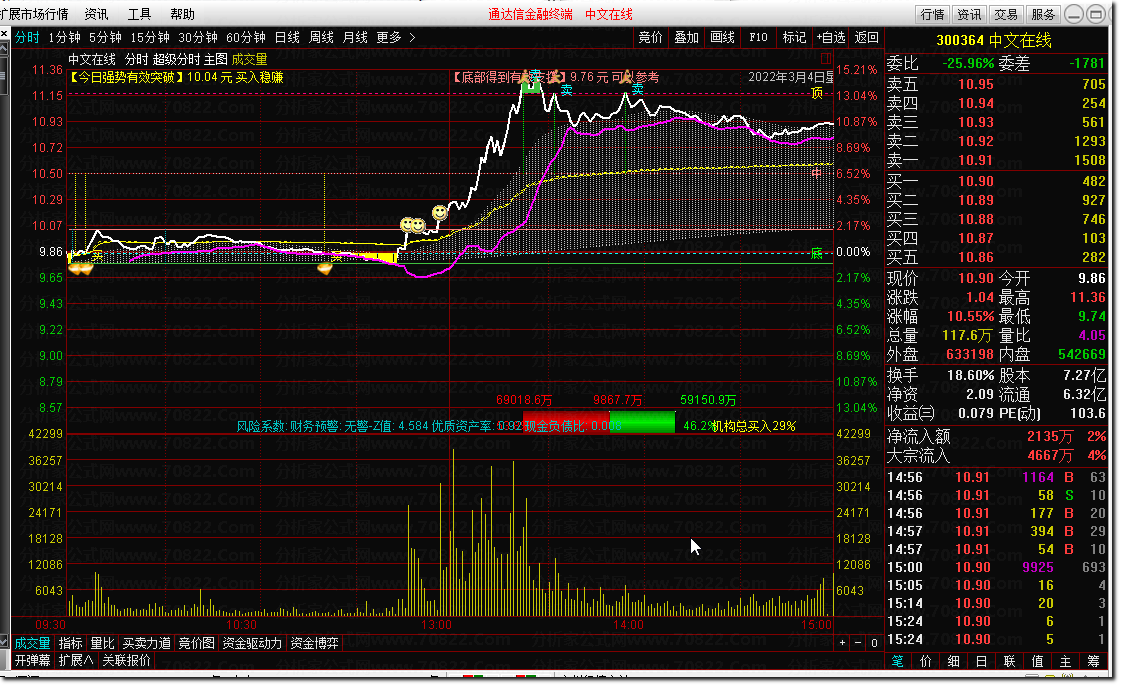Click the chevron arrow after 更多
This screenshot has height=685, width=1121.
pyautogui.click(x=412, y=37)
